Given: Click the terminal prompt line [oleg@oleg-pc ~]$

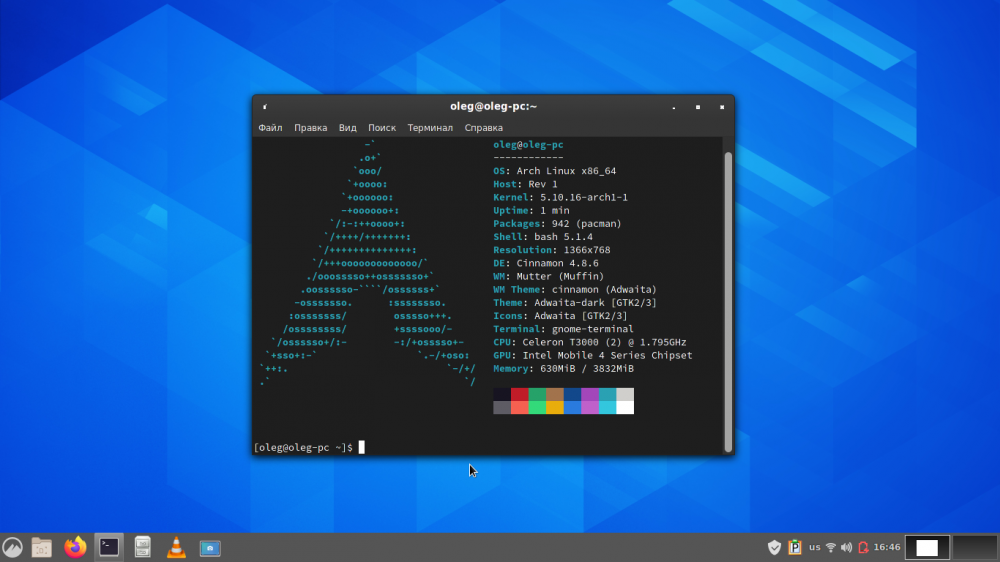Looking at the screenshot, I should tap(304, 447).
